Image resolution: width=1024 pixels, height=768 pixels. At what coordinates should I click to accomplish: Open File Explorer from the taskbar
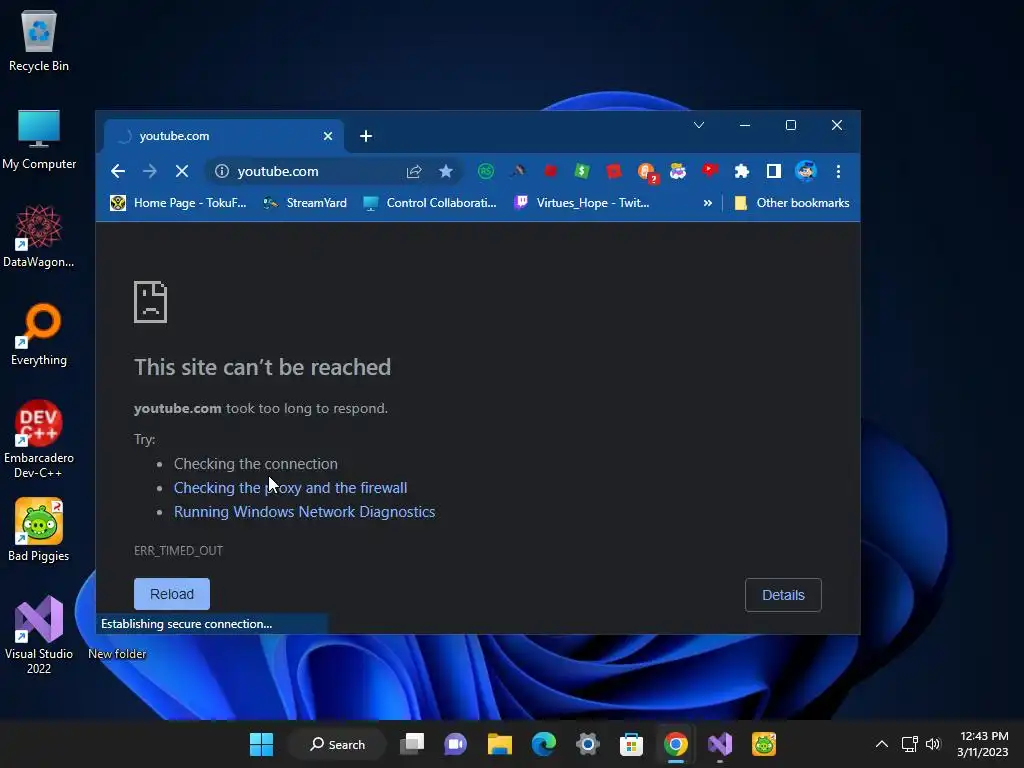(500, 744)
